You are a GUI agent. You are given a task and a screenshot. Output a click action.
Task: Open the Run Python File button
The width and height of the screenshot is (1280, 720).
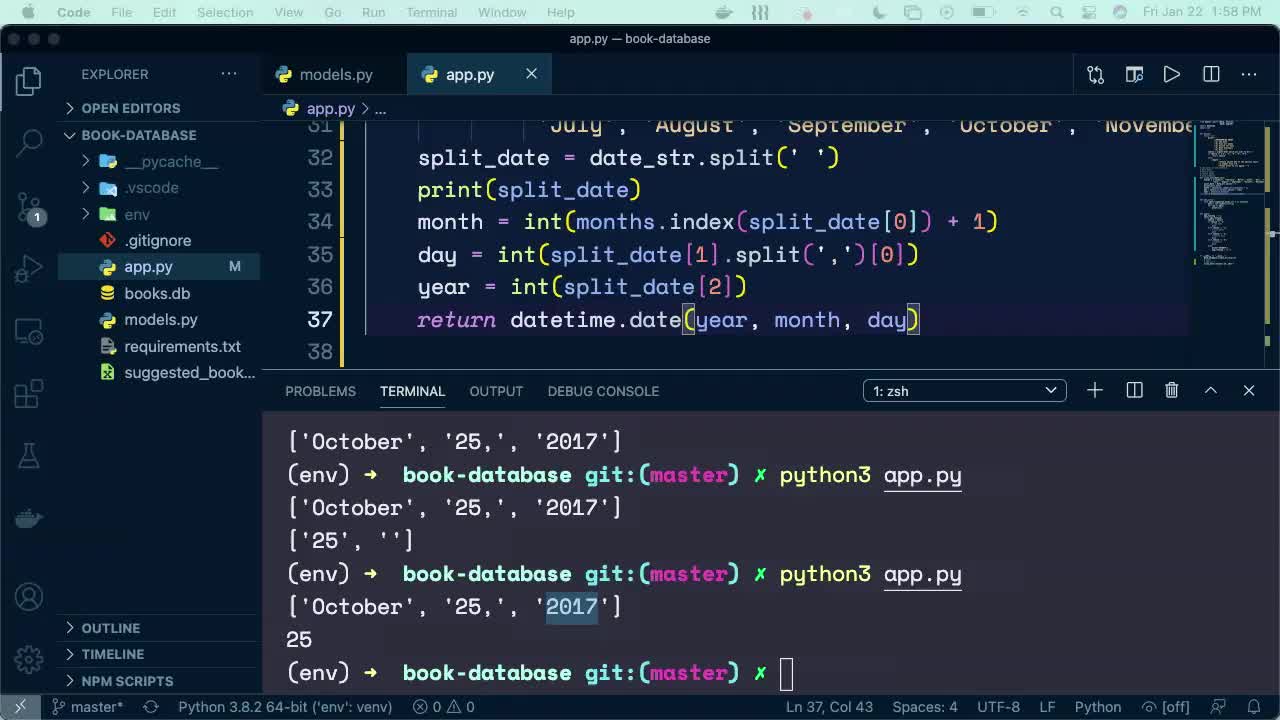(1171, 74)
